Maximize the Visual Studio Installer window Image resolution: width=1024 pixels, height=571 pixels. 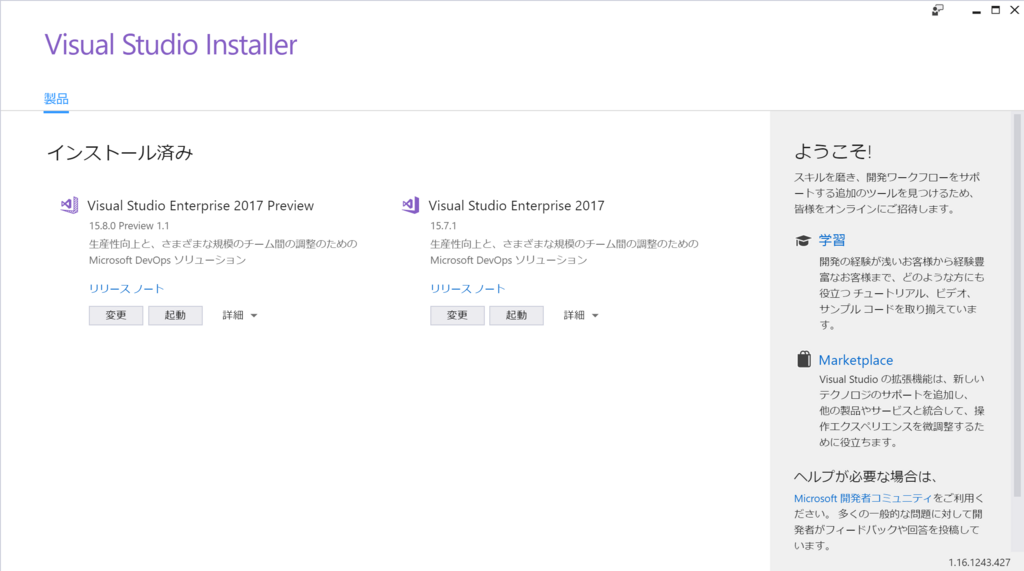coord(995,10)
